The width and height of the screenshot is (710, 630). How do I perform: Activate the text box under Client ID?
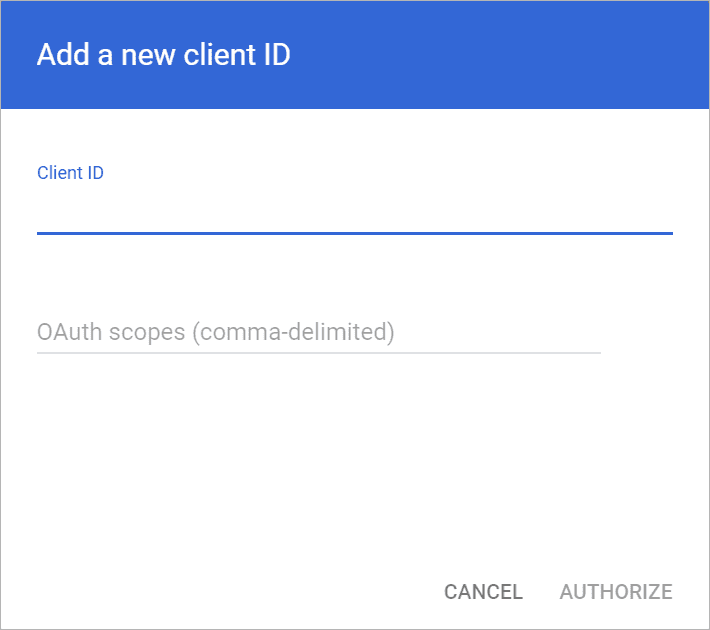pyautogui.click(x=355, y=213)
